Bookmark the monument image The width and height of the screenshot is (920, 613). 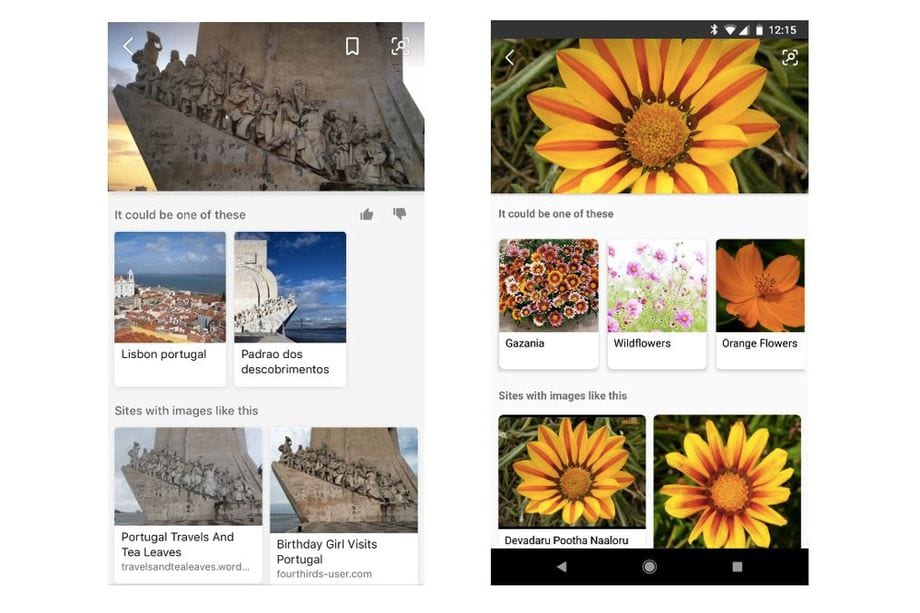pos(352,45)
